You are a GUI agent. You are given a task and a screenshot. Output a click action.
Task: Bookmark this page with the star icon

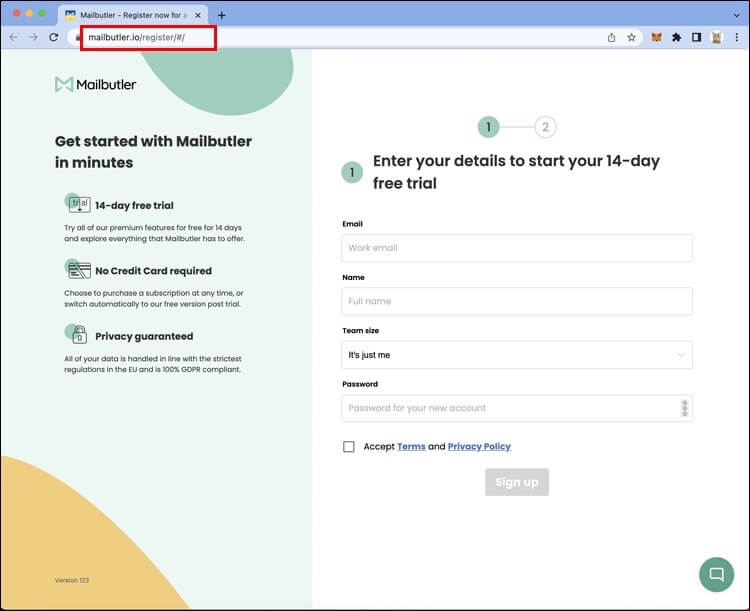(x=631, y=37)
